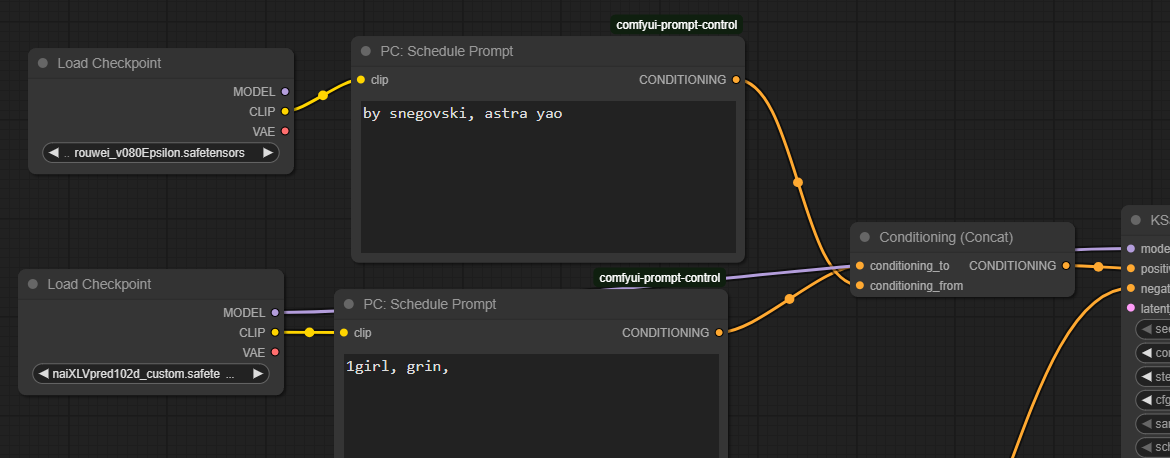This screenshot has width=1170, height=458.
Task: Click the KSampler model input socket
Action: point(1130,248)
